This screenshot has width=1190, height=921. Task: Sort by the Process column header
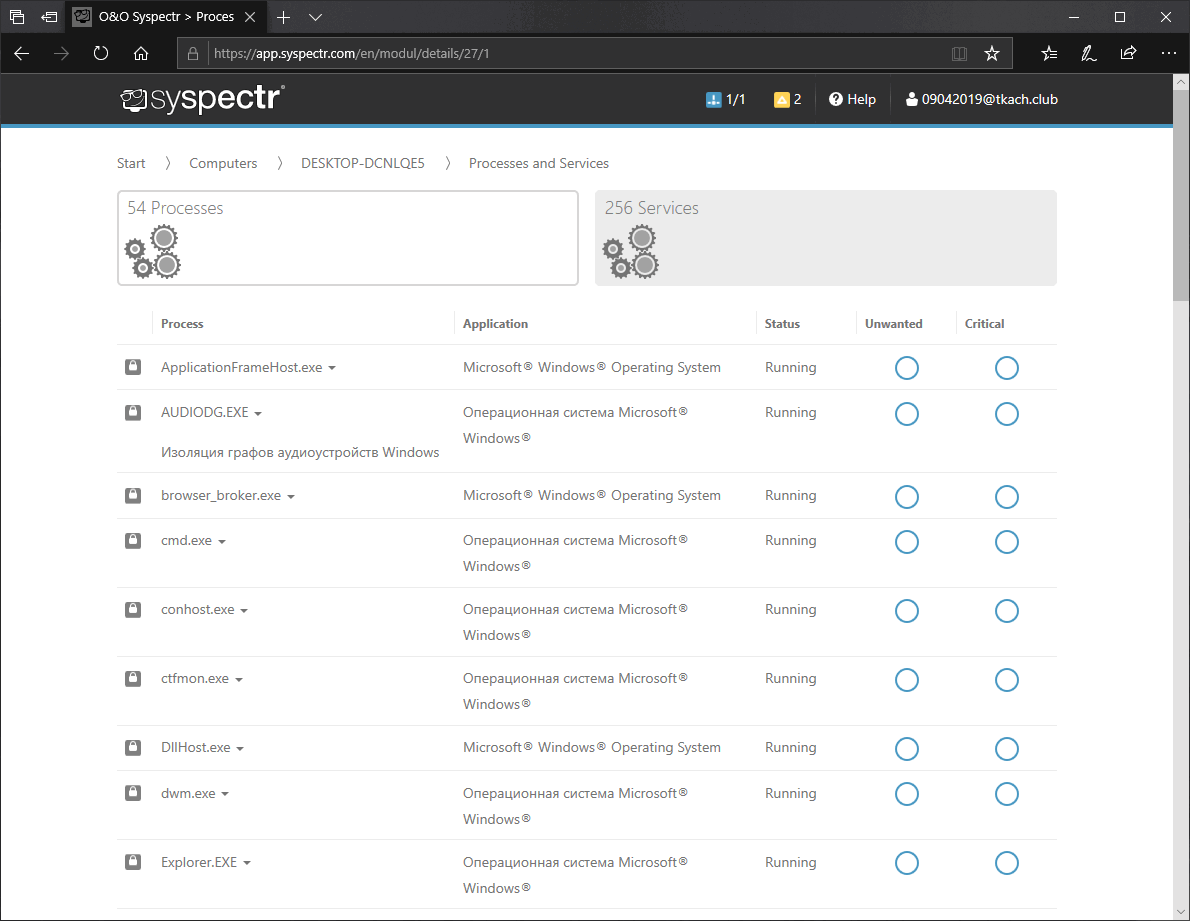pos(182,324)
